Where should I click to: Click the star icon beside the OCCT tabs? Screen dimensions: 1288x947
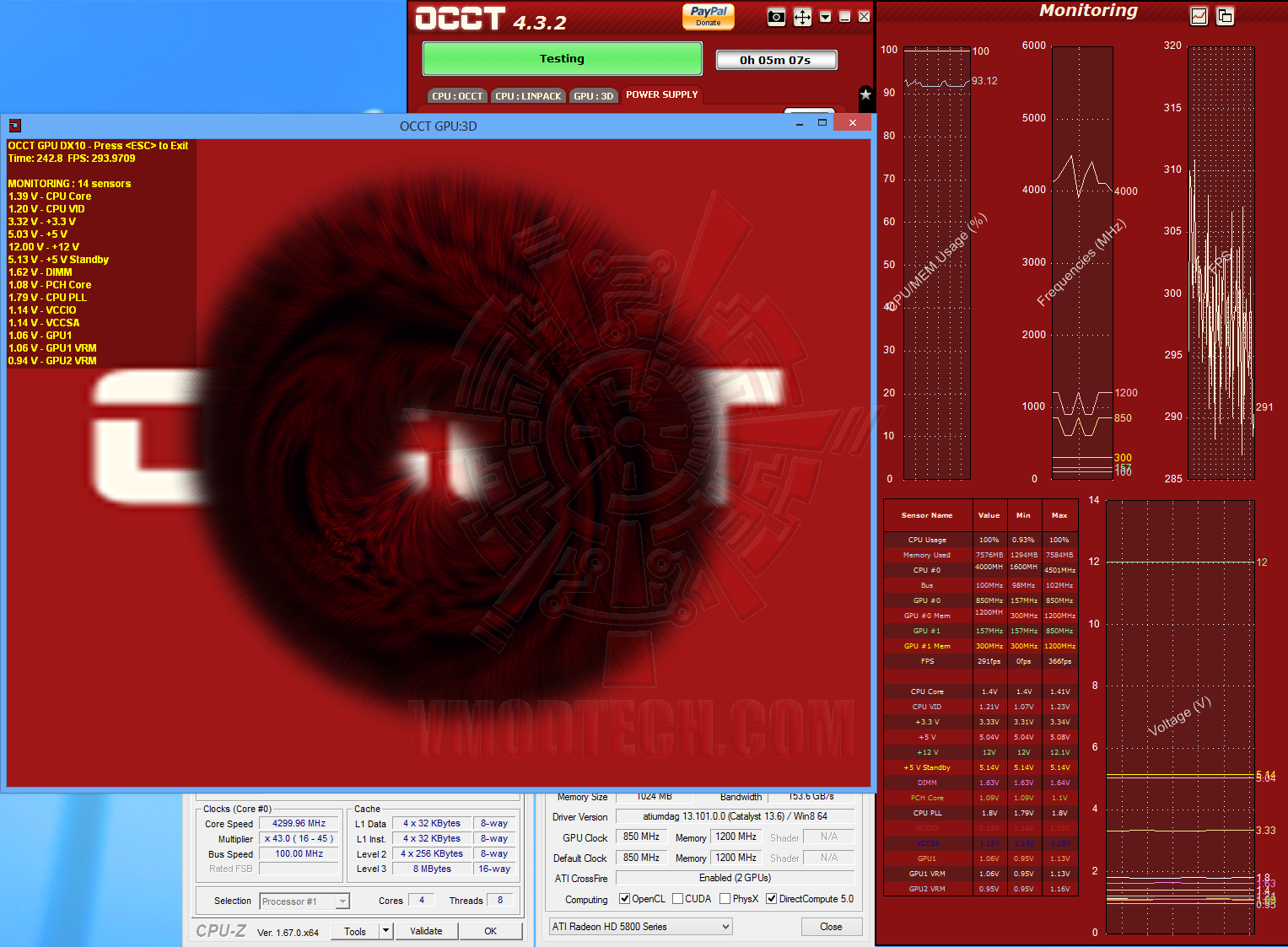coord(865,94)
